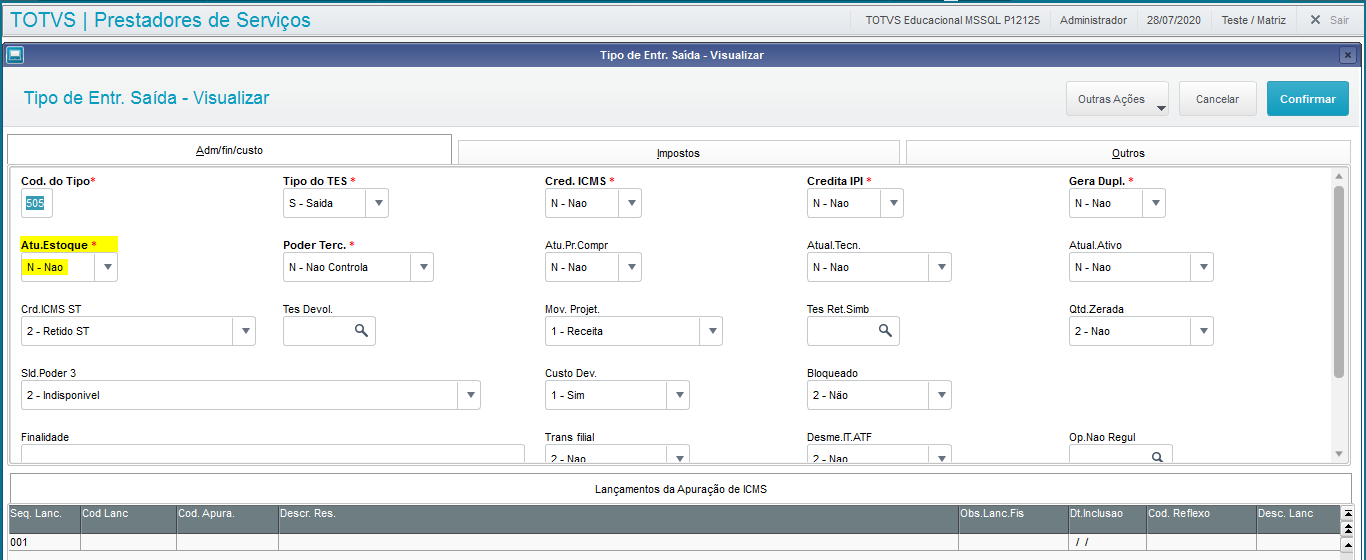
Task: Open the Tipo do TES dropdown
Action: (x=377, y=203)
